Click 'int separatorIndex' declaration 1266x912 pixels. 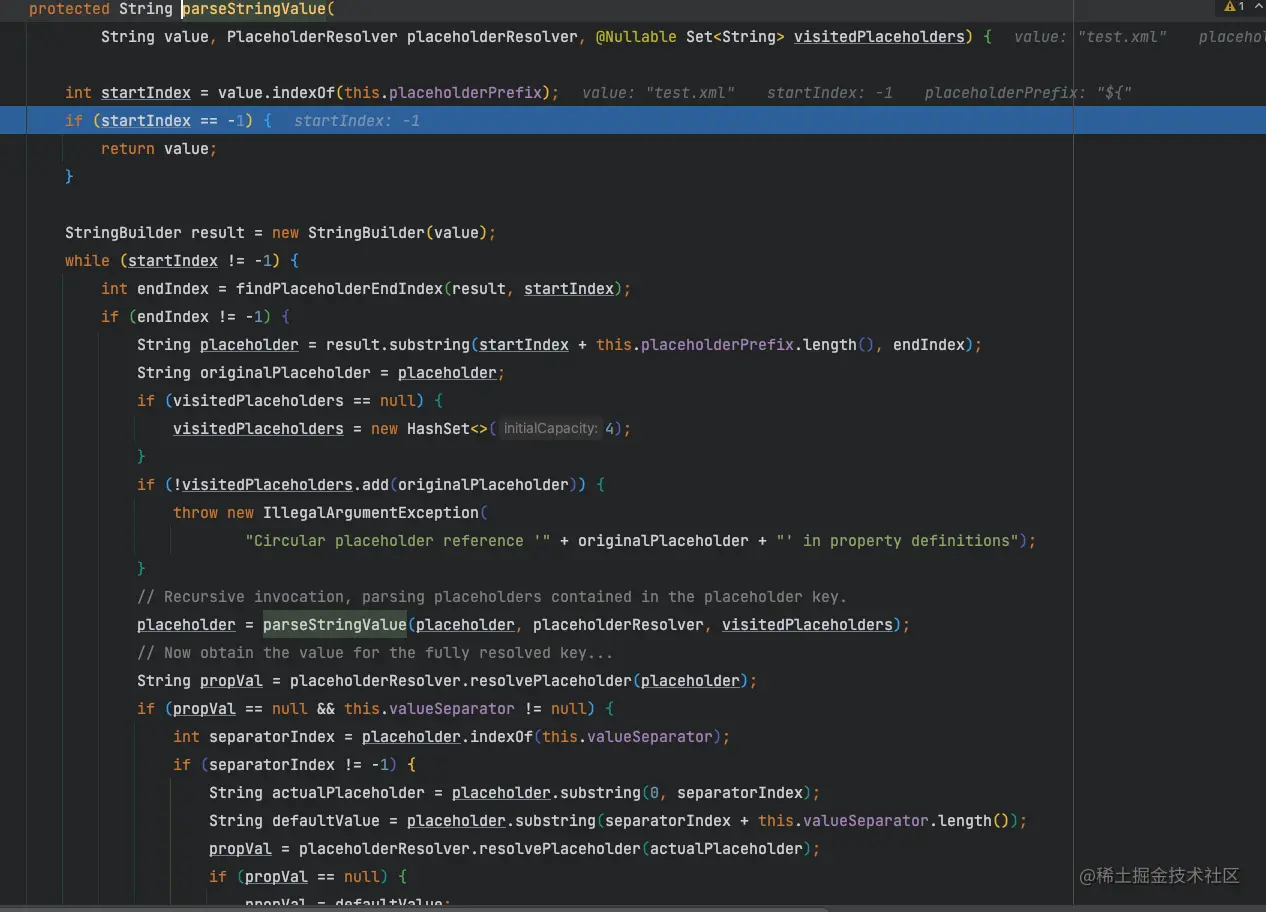click(254, 736)
